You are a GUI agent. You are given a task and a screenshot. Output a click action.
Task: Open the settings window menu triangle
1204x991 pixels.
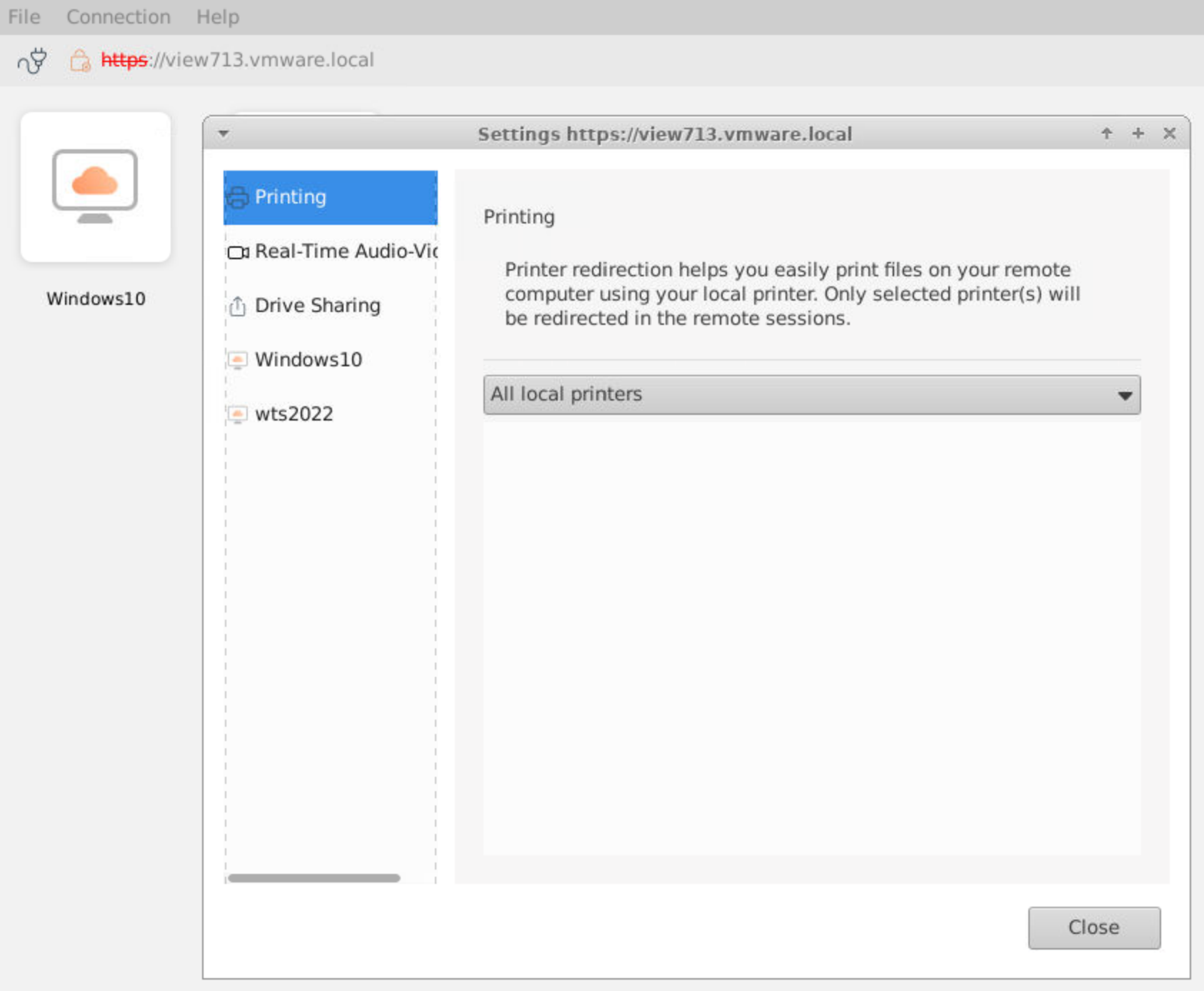(224, 134)
